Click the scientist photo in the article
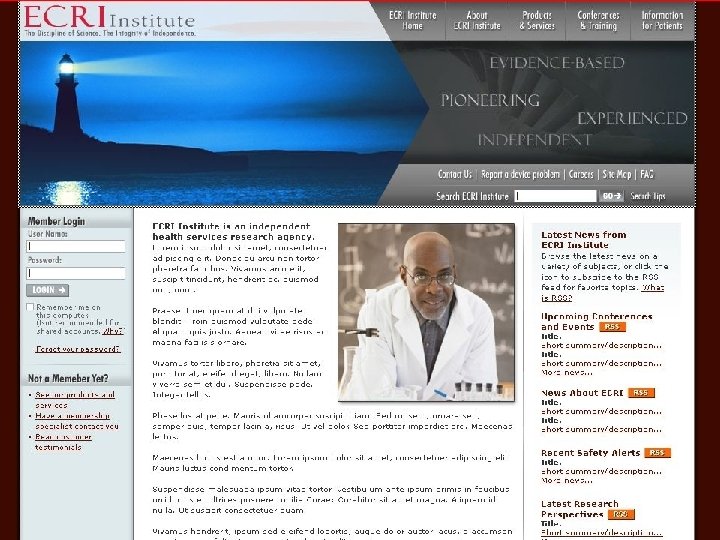The image size is (720, 540). pos(426,312)
